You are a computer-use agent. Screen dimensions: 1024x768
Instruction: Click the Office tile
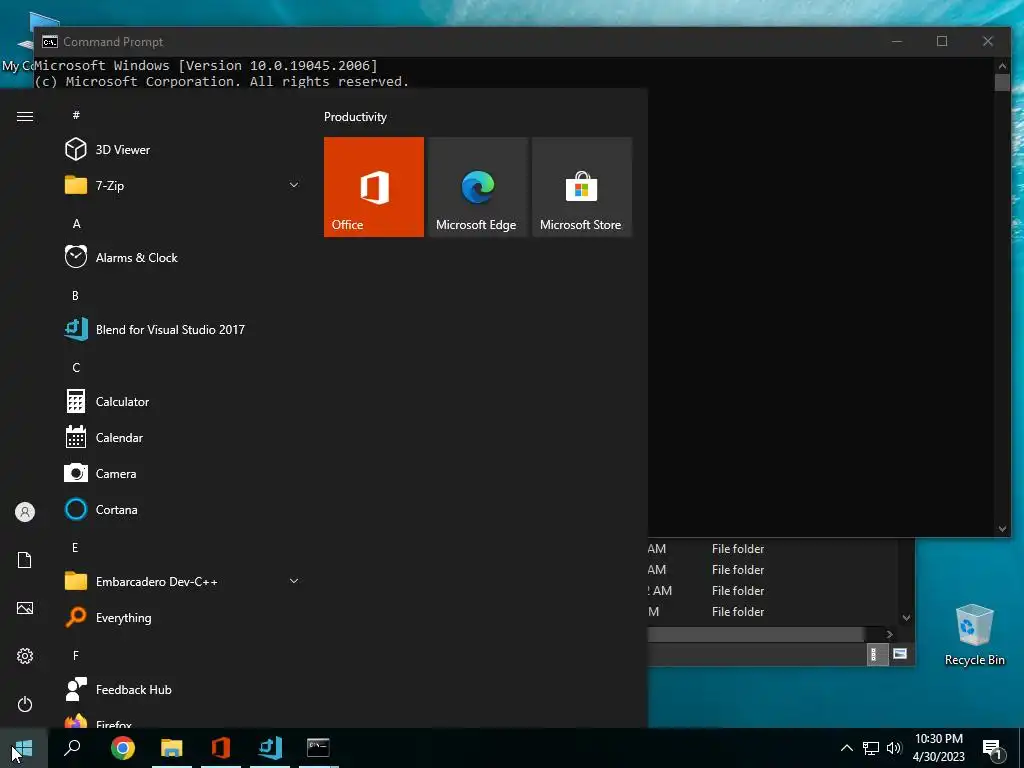pyautogui.click(x=374, y=187)
